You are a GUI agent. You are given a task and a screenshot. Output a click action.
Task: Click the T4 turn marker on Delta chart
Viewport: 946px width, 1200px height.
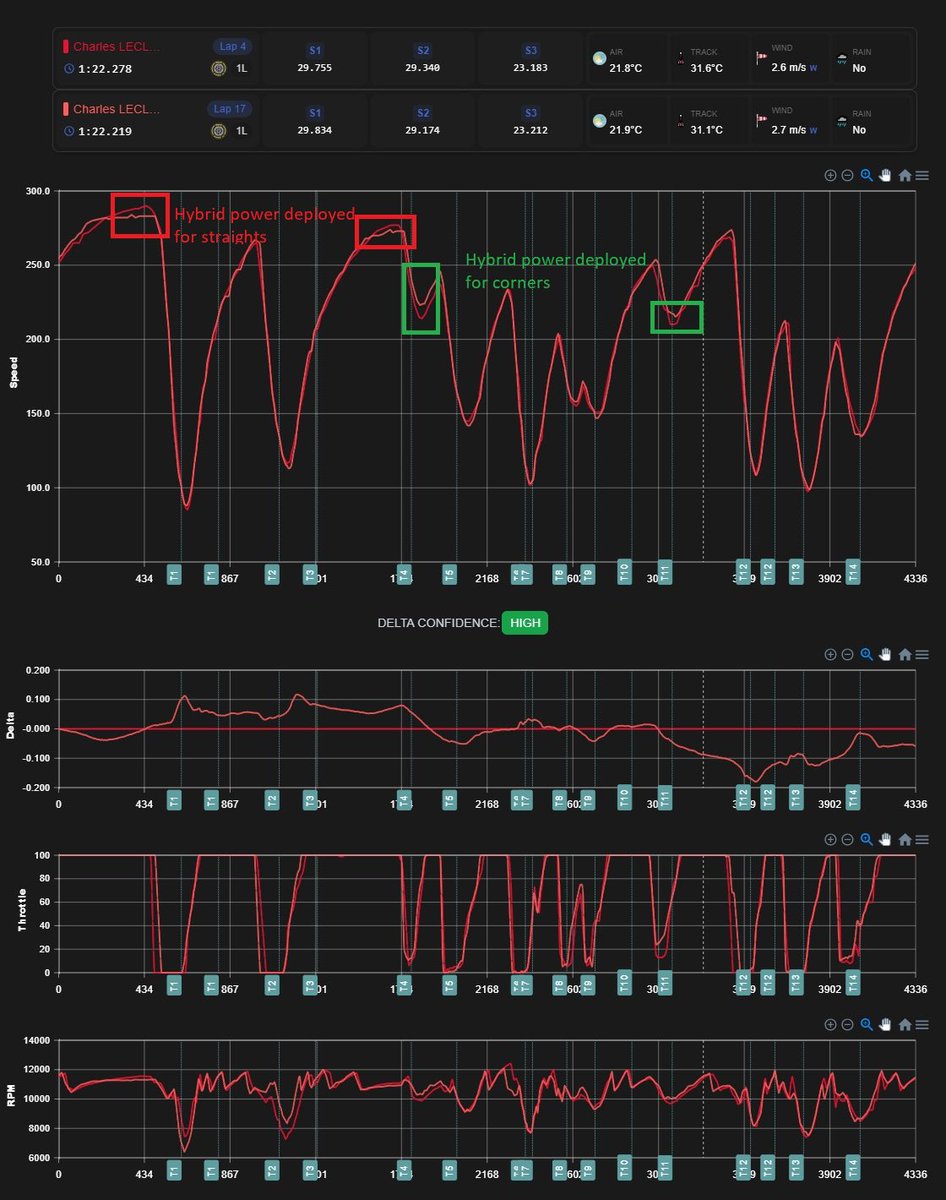coord(404,799)
